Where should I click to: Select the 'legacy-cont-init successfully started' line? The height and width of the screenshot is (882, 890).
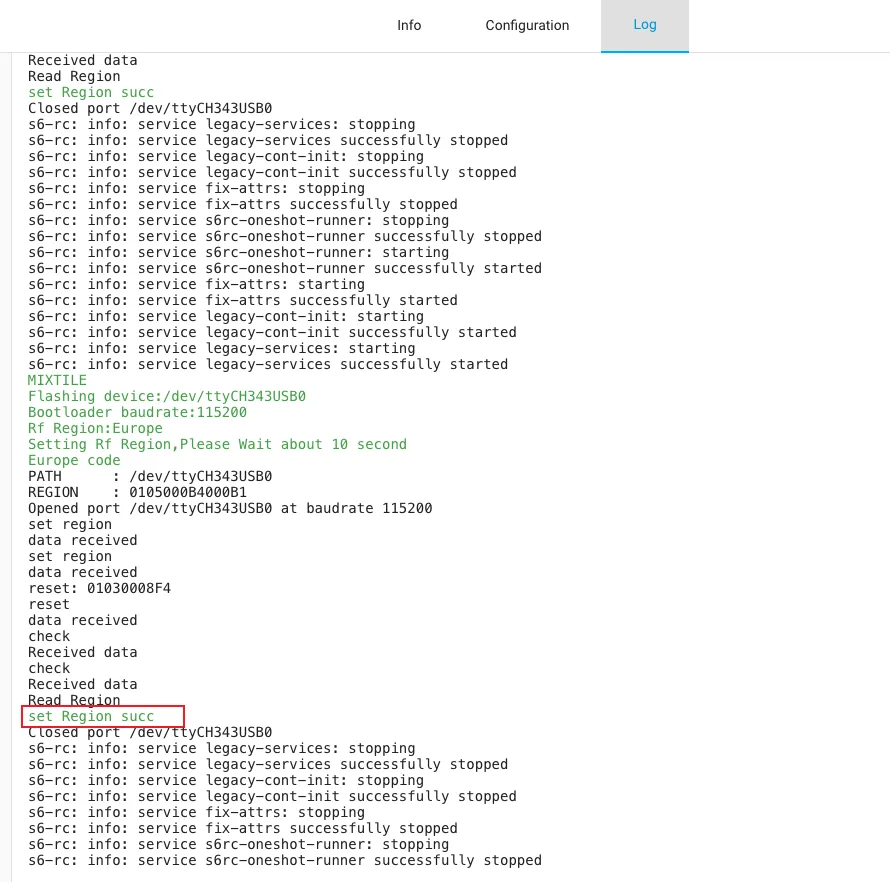272,332
